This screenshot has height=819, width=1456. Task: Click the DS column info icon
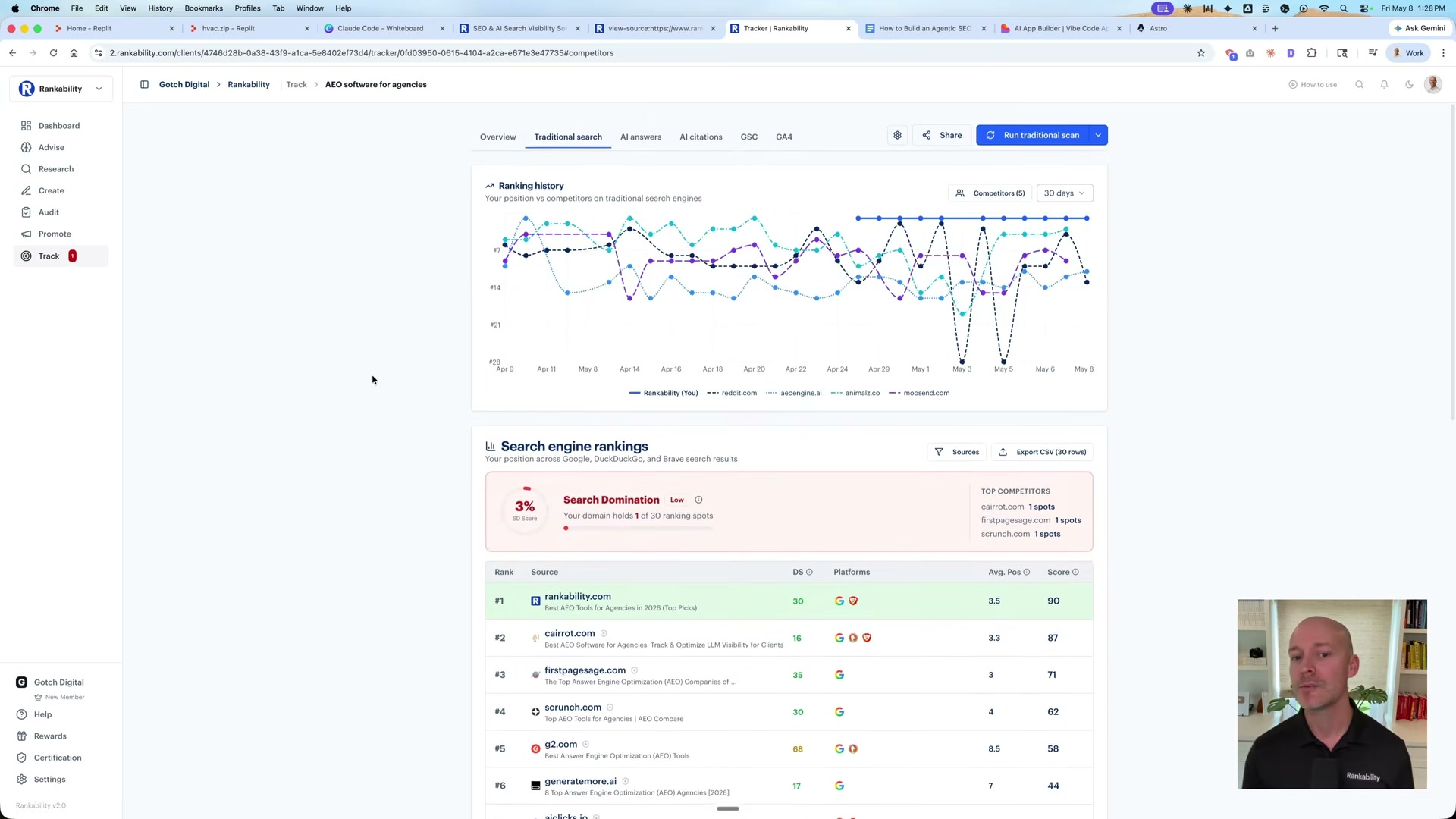coord(809,572)
